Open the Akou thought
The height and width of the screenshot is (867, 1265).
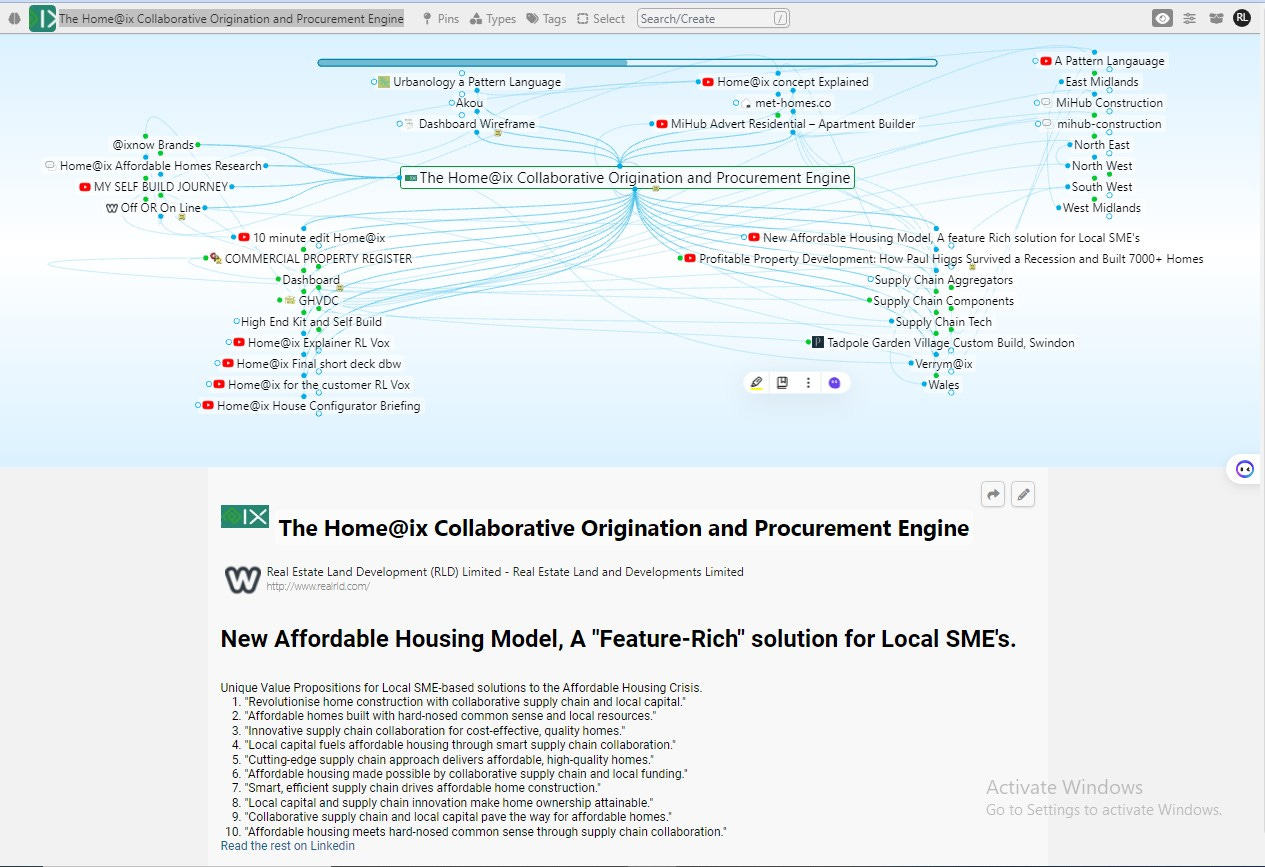469,103
